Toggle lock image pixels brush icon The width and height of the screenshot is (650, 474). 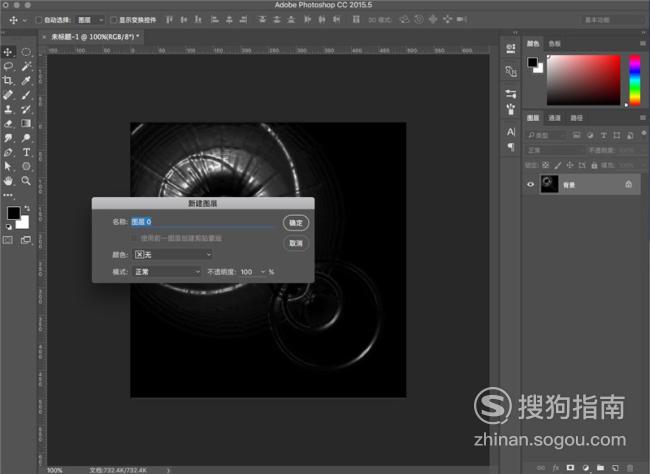(x=558, y=165)
